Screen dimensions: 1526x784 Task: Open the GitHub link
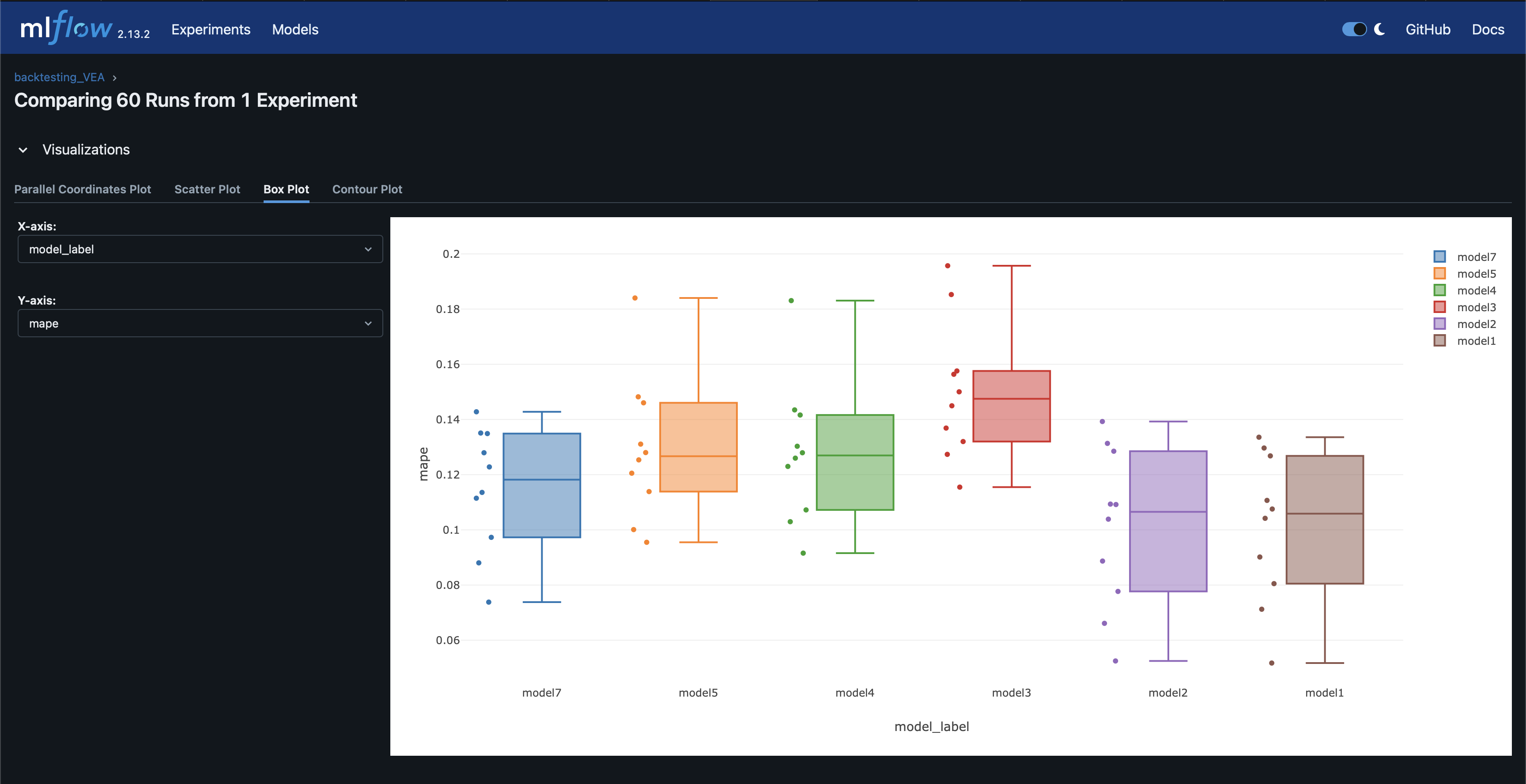pos(1428,30)
